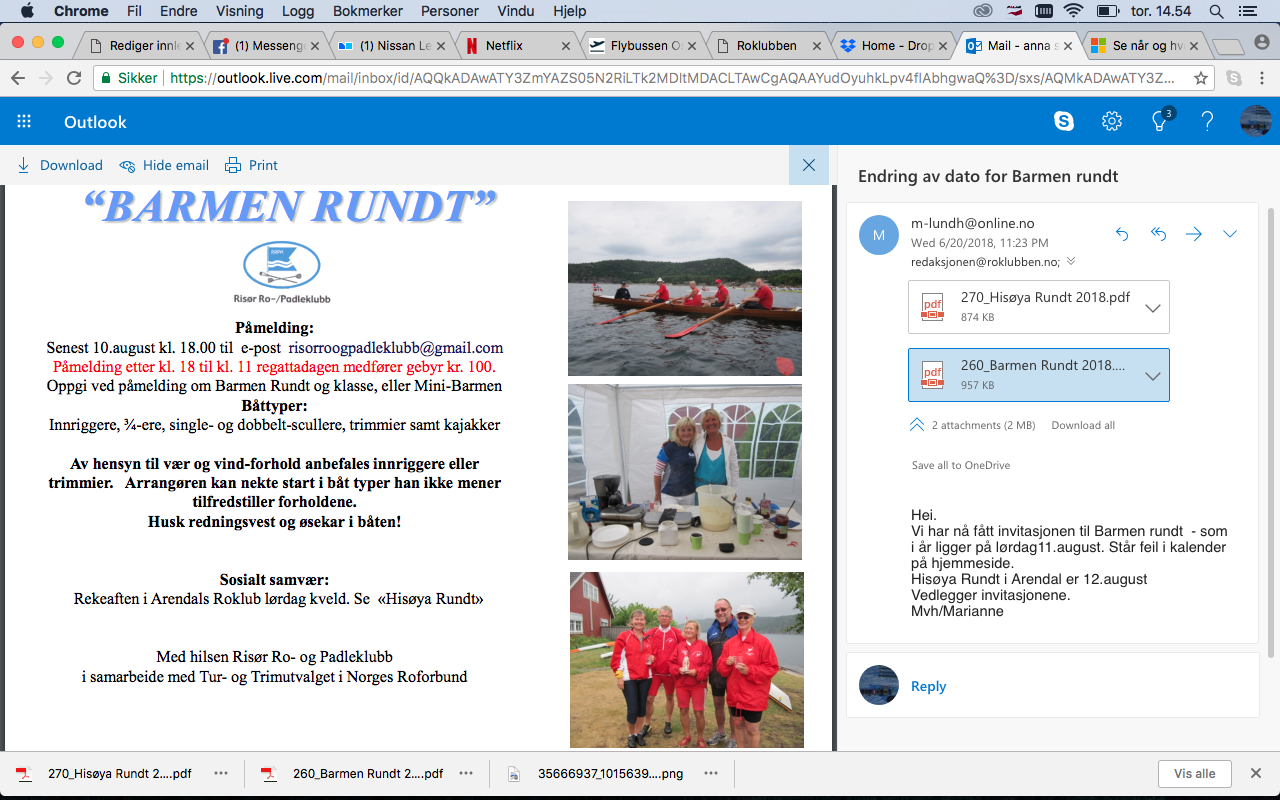Open Outlook settings gear
1280x800 pixels.
pos(1111,122)
